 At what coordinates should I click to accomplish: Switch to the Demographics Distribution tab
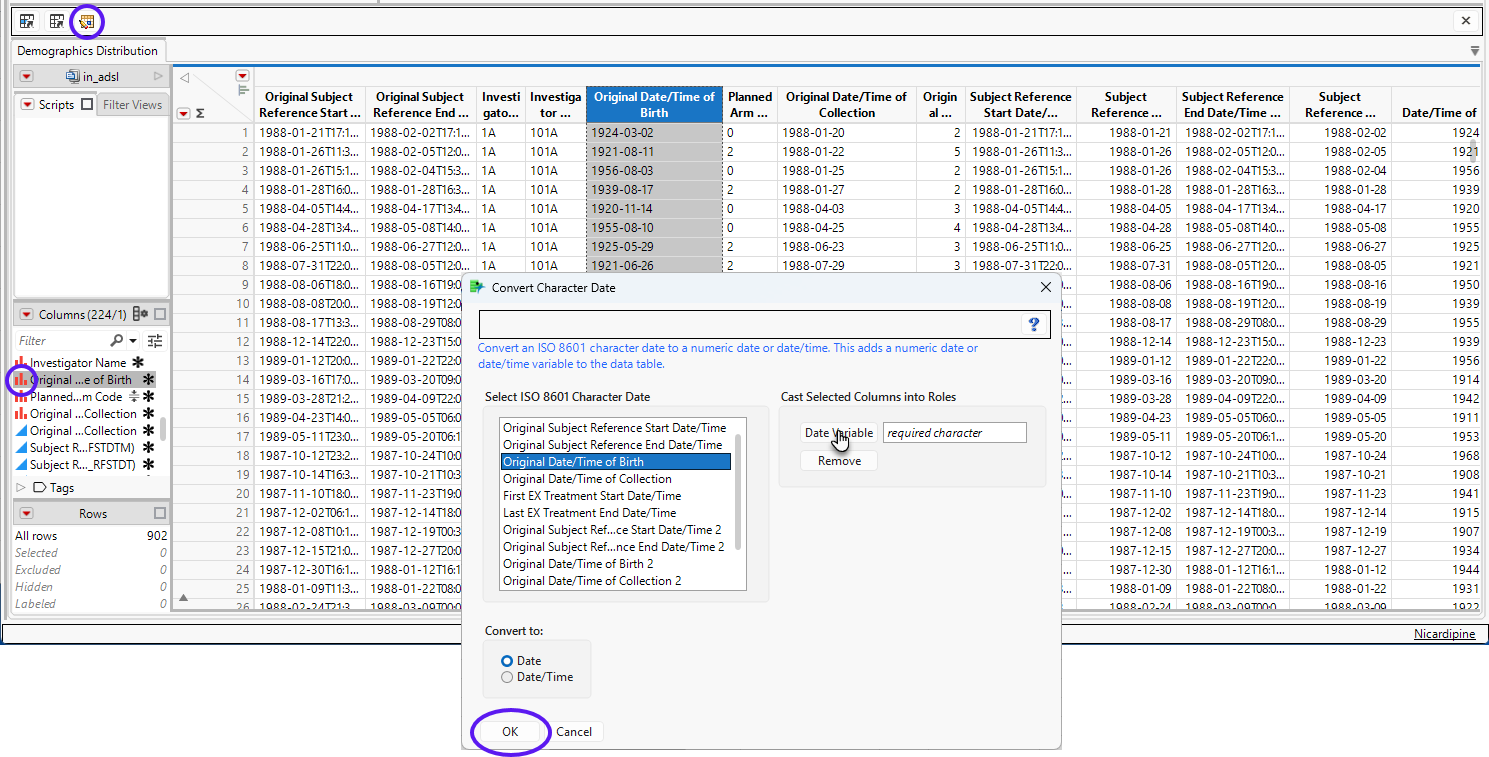[87, 51]
